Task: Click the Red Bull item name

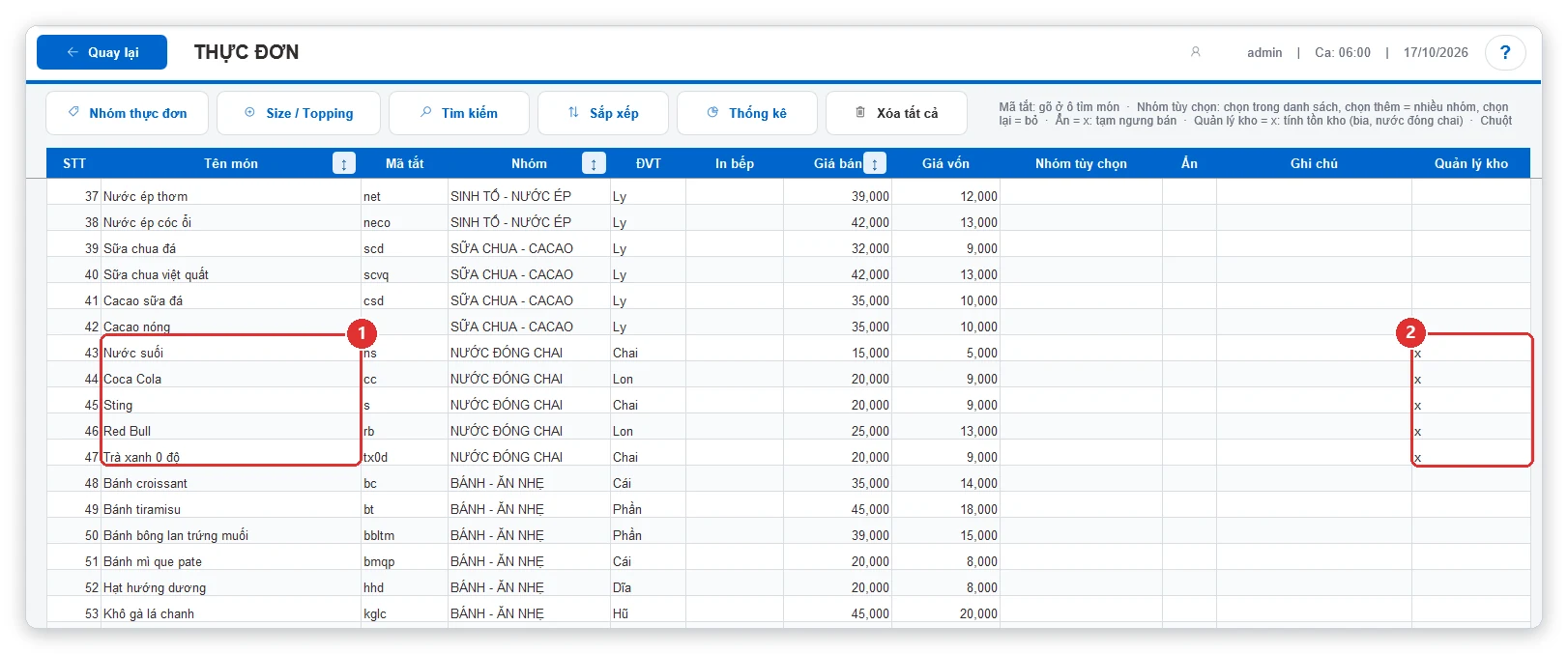Action: click(x=128, y=431)
